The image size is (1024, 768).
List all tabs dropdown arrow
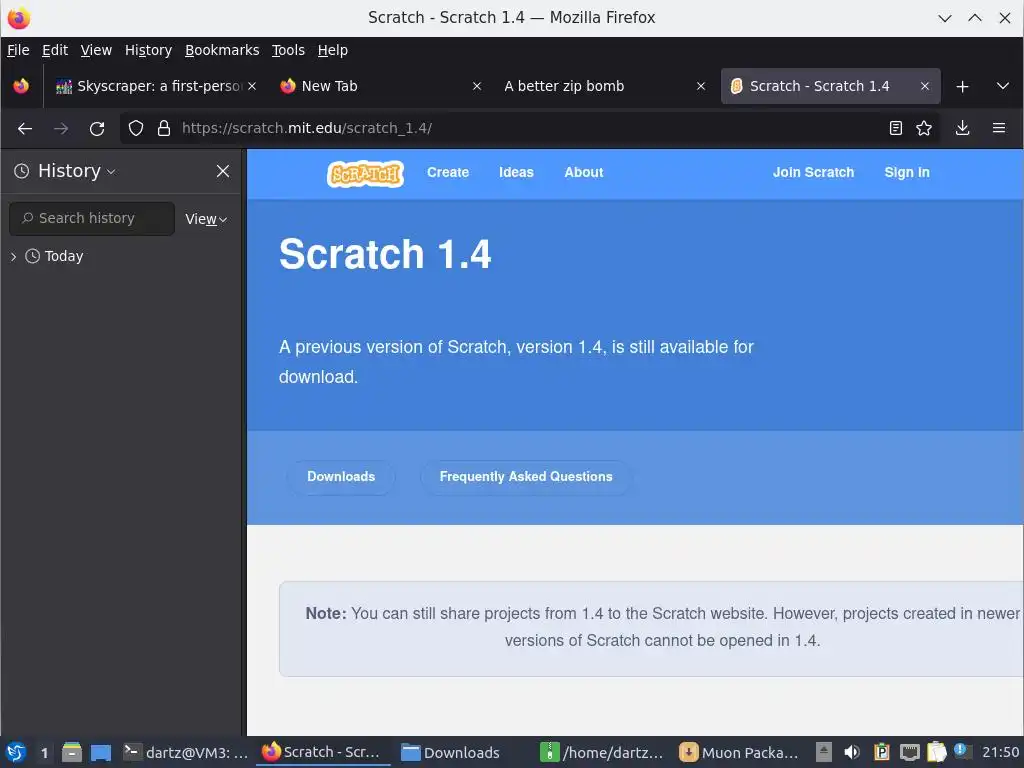[x=1002, y=87]
